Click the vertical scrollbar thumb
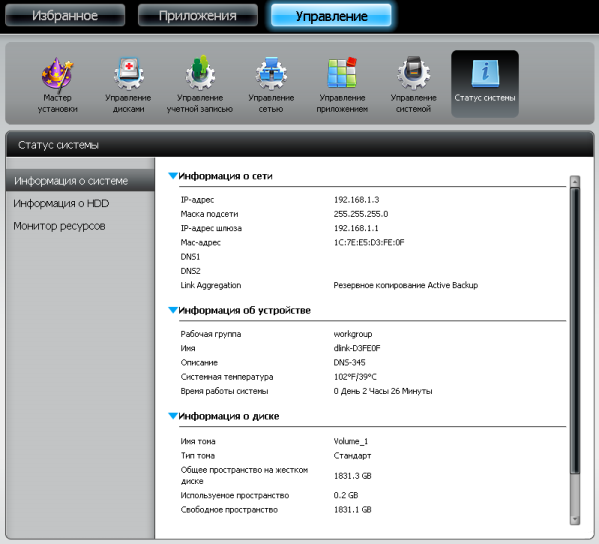Screen dimensions: 599x544 coord(575,330)
